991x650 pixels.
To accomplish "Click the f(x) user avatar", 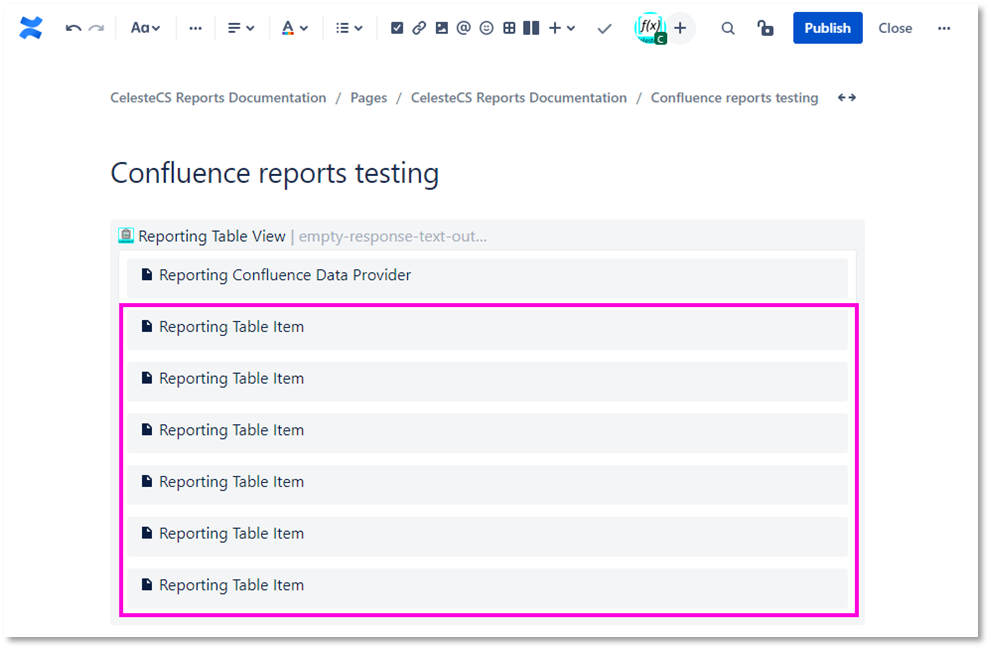I will [650, 28].
